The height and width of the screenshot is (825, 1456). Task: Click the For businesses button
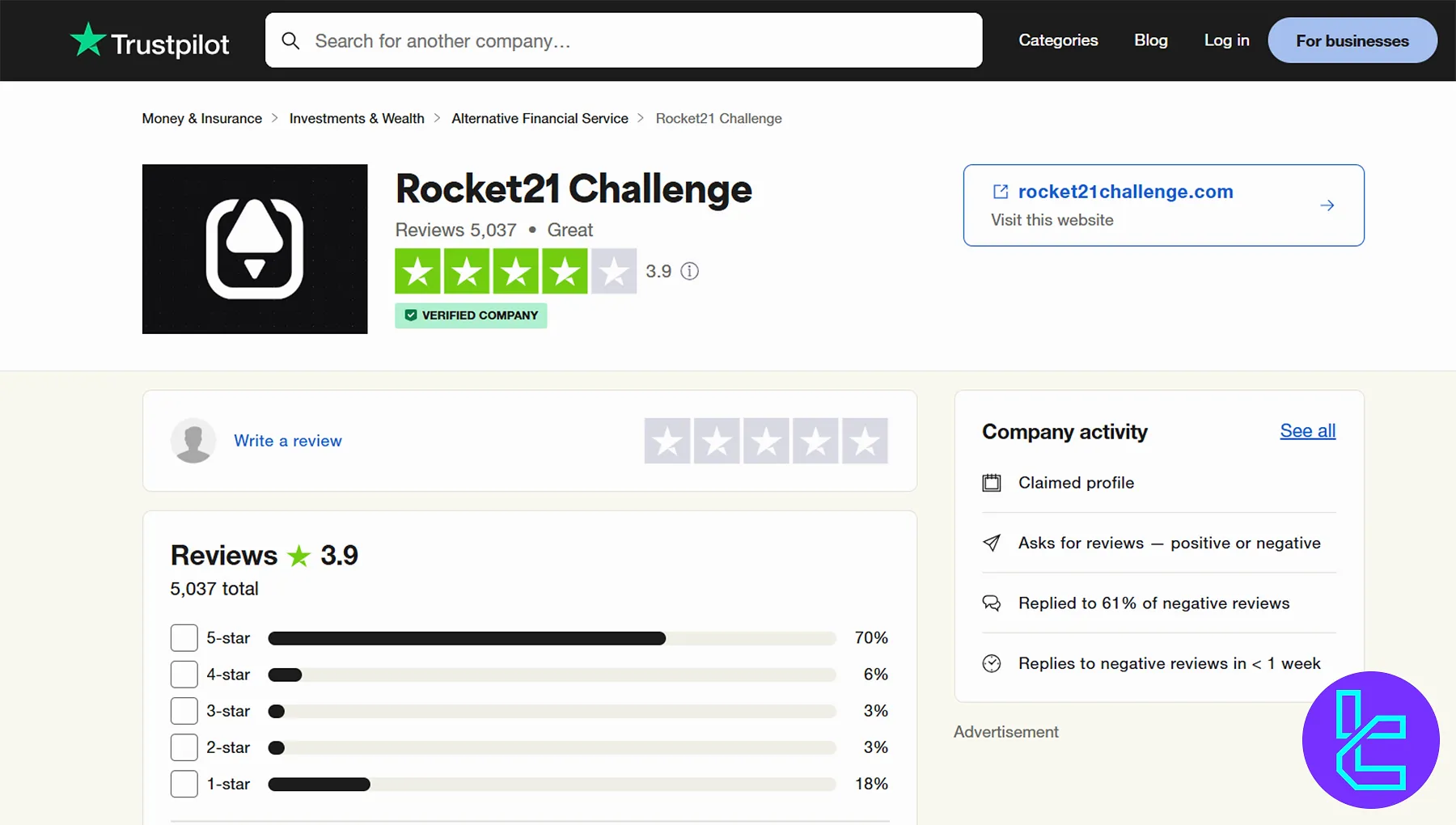tap(1352, 40)
